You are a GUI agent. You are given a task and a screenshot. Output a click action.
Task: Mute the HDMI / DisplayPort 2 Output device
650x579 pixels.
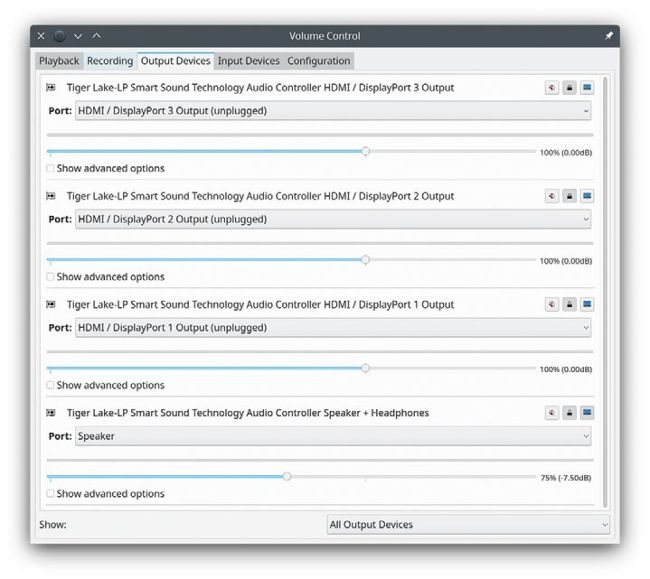click(551, 196)
